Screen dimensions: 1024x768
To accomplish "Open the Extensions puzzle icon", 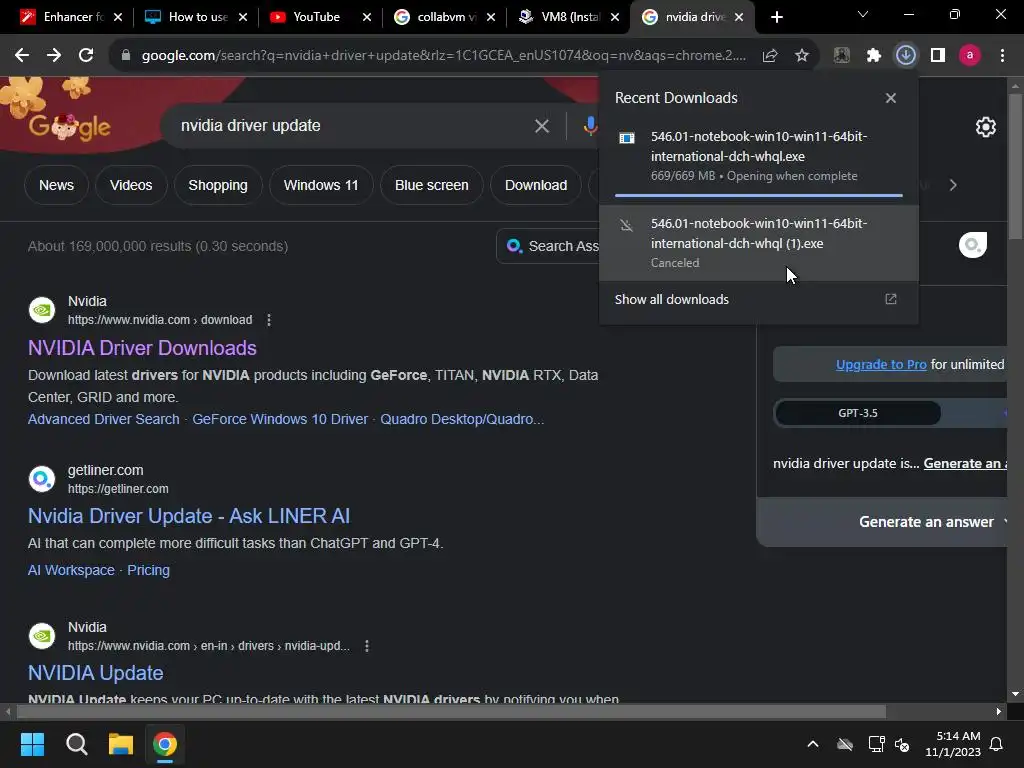I will point(874,56).
